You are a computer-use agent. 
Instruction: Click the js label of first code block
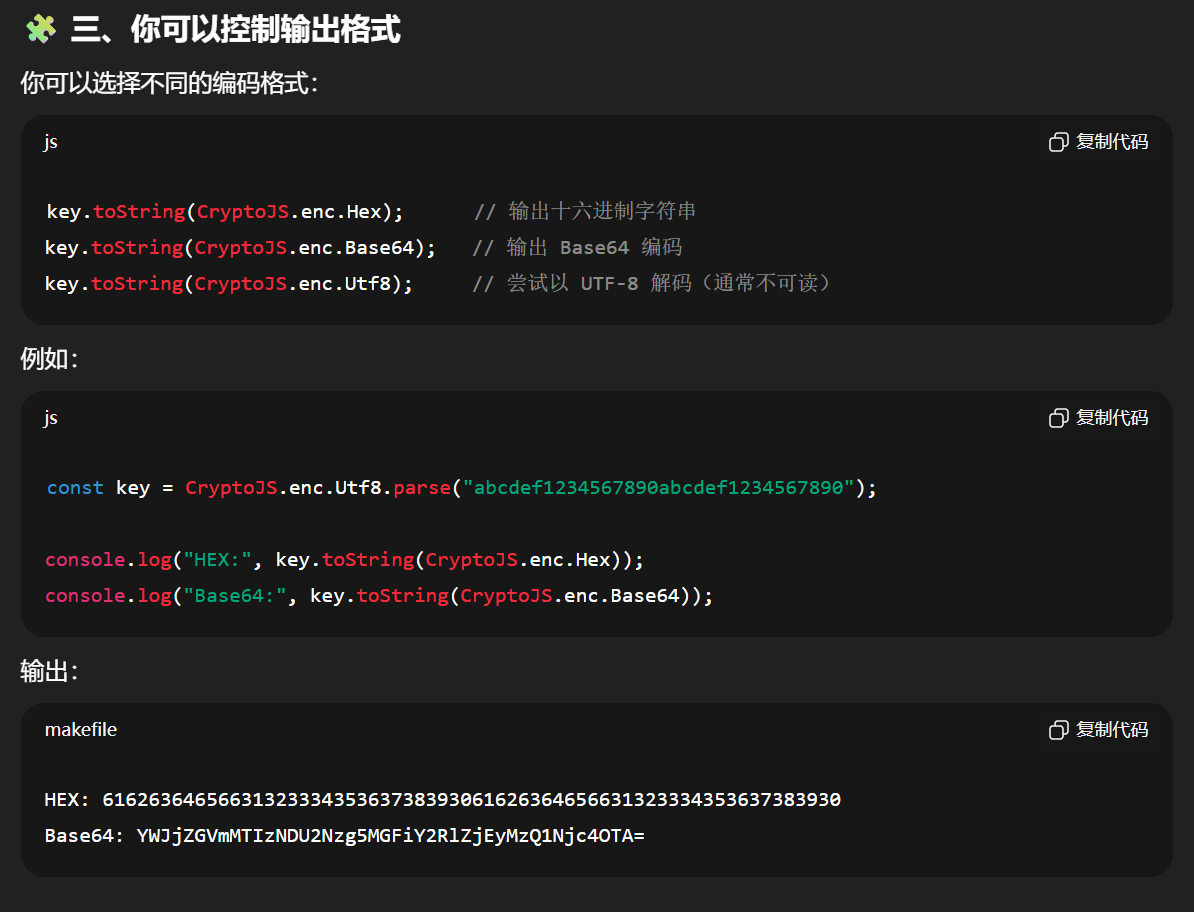tap(51, 142)
